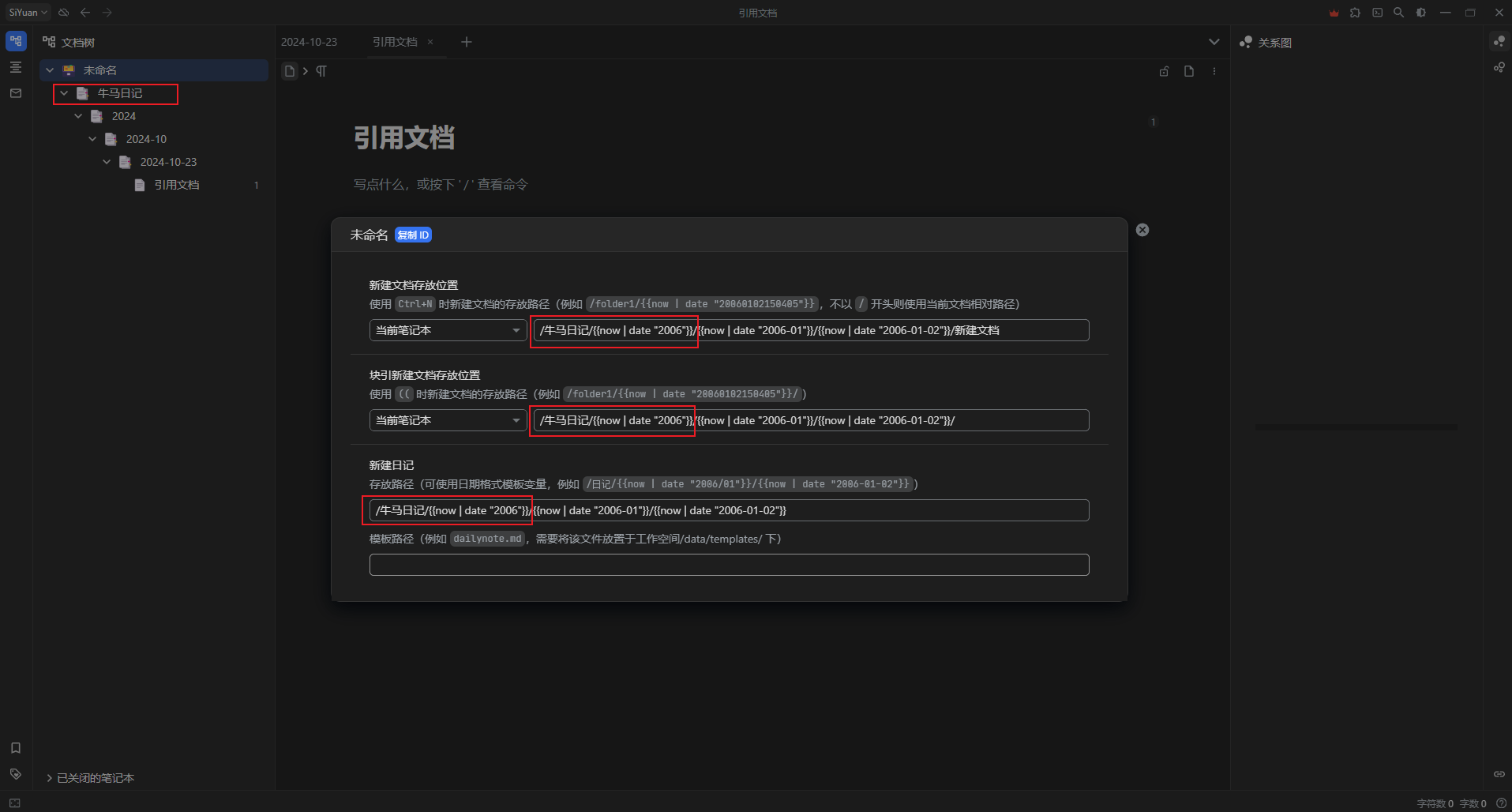Select 2024-10-23 in the file tree
The image size is (1512, 812).
pyautogui.click(x=168, y=162)
